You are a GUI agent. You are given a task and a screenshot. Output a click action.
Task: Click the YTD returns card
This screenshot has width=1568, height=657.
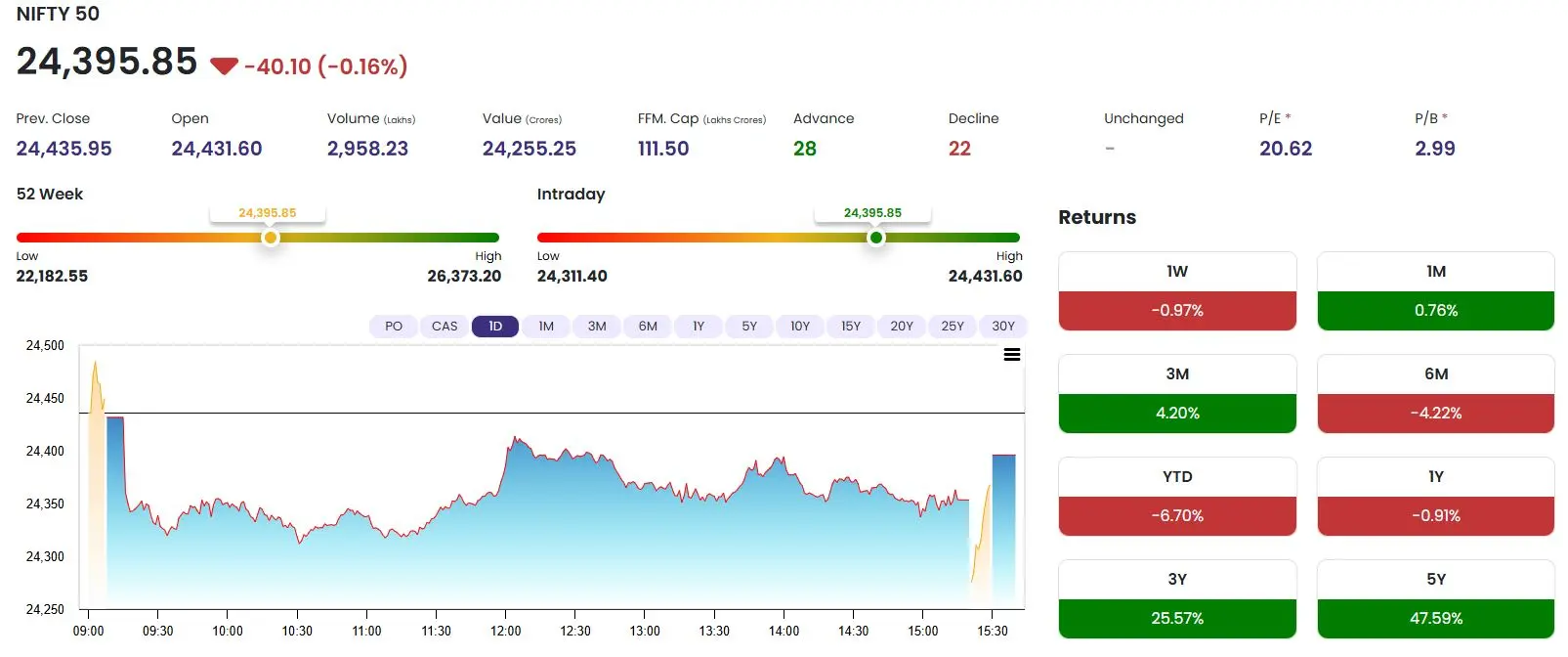pos(1177,497)
